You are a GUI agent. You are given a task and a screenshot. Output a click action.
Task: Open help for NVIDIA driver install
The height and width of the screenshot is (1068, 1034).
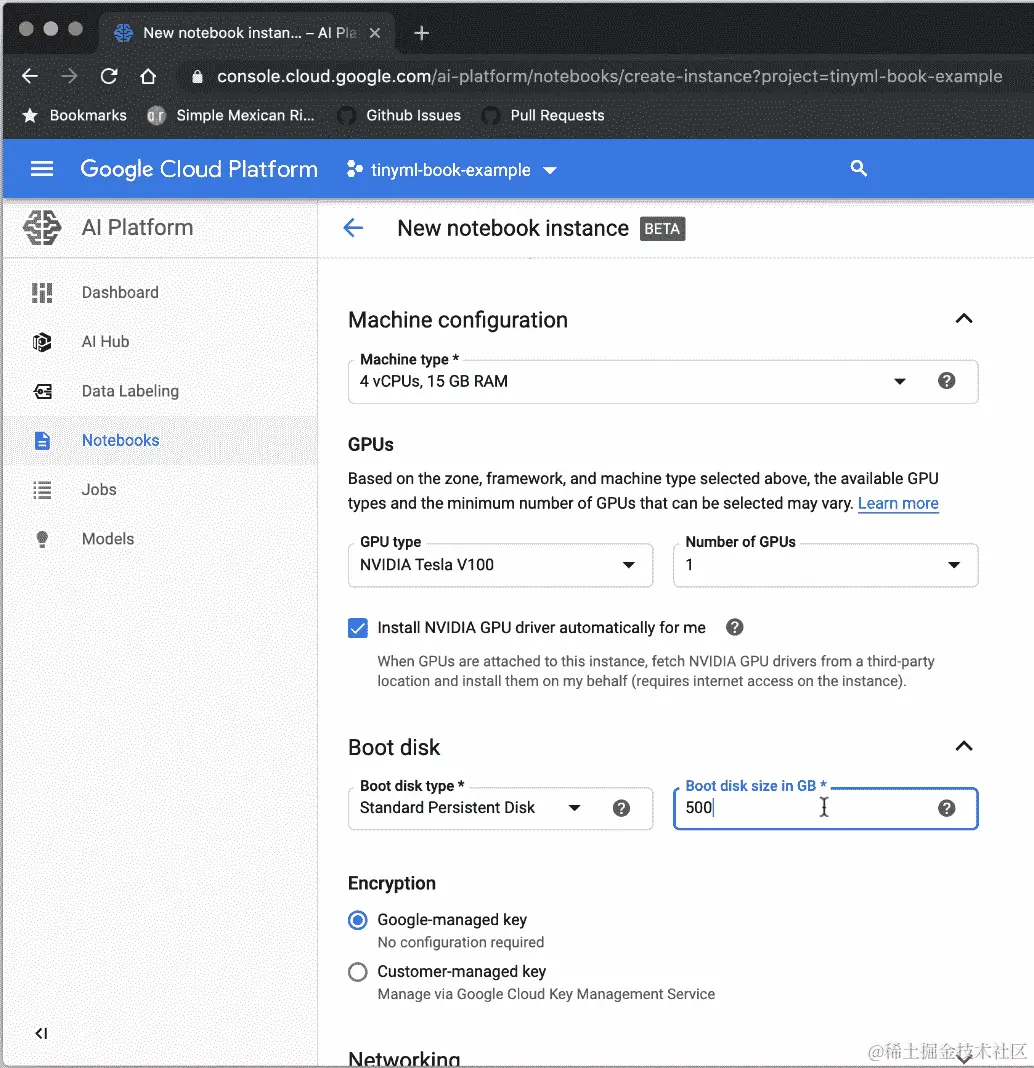click(734, 627)
